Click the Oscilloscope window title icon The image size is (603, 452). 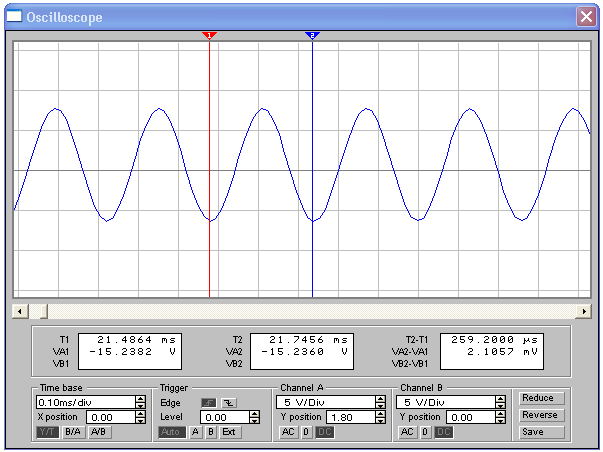(14, 17)
